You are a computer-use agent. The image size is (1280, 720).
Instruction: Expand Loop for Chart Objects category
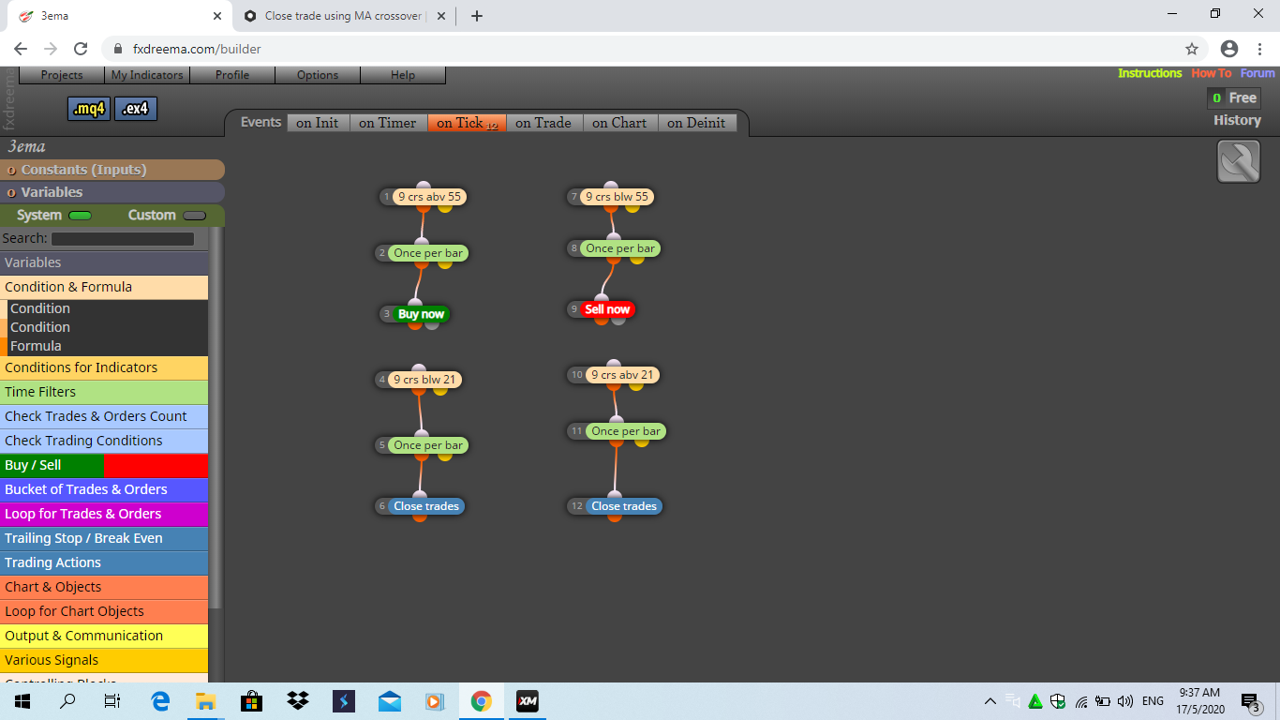pyautogui.click(x=104, y=611)
